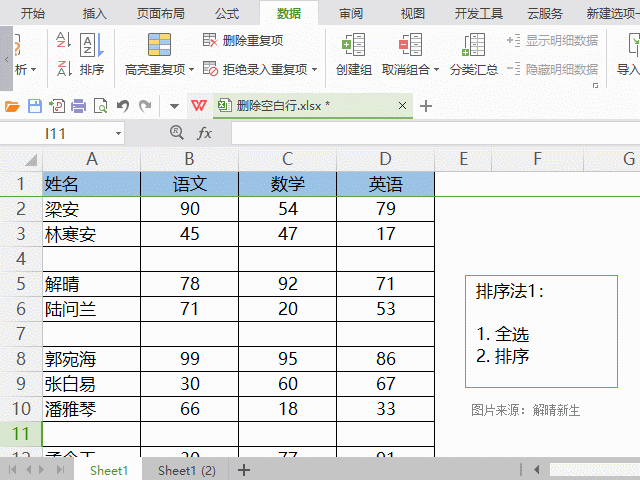Click the redo arrow icon
640x480 pixels.
pyautogui.click(x=145, y=107)
